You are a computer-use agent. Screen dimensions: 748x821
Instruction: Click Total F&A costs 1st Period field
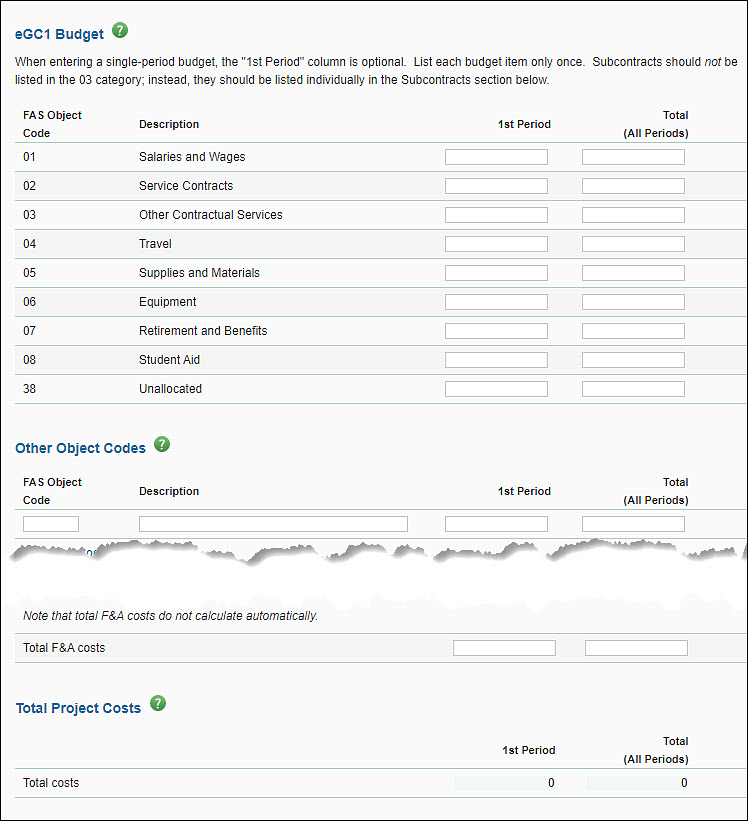pyautogui.click(x=504, y=648)
